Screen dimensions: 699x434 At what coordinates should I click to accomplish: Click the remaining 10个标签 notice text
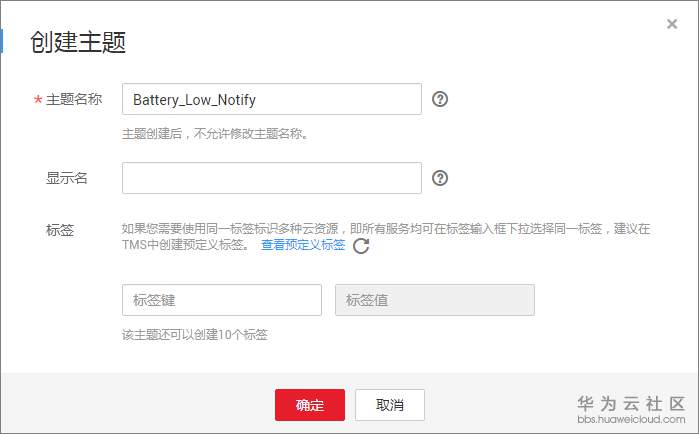tap(194, 335)
